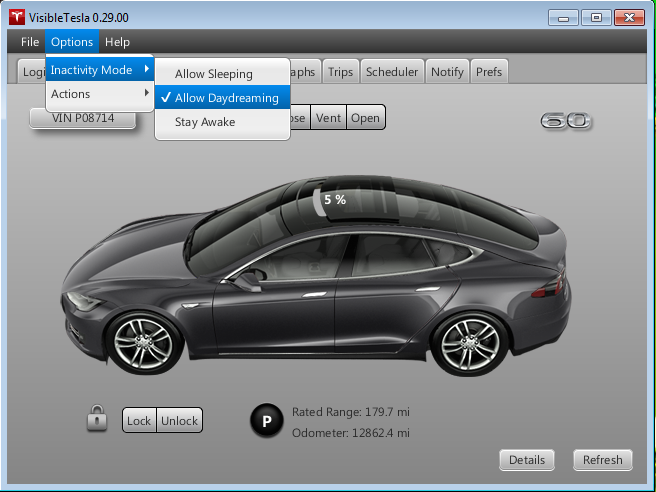656x492 pixels.
Task: Click the 60 battery badge emblem
Action: [x=566, y=121]
